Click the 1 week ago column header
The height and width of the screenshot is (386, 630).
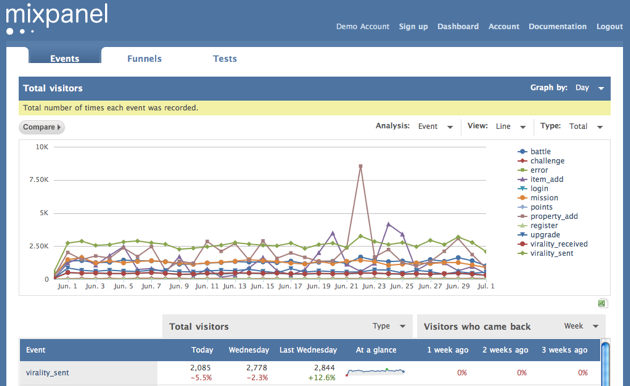[448, 350]
